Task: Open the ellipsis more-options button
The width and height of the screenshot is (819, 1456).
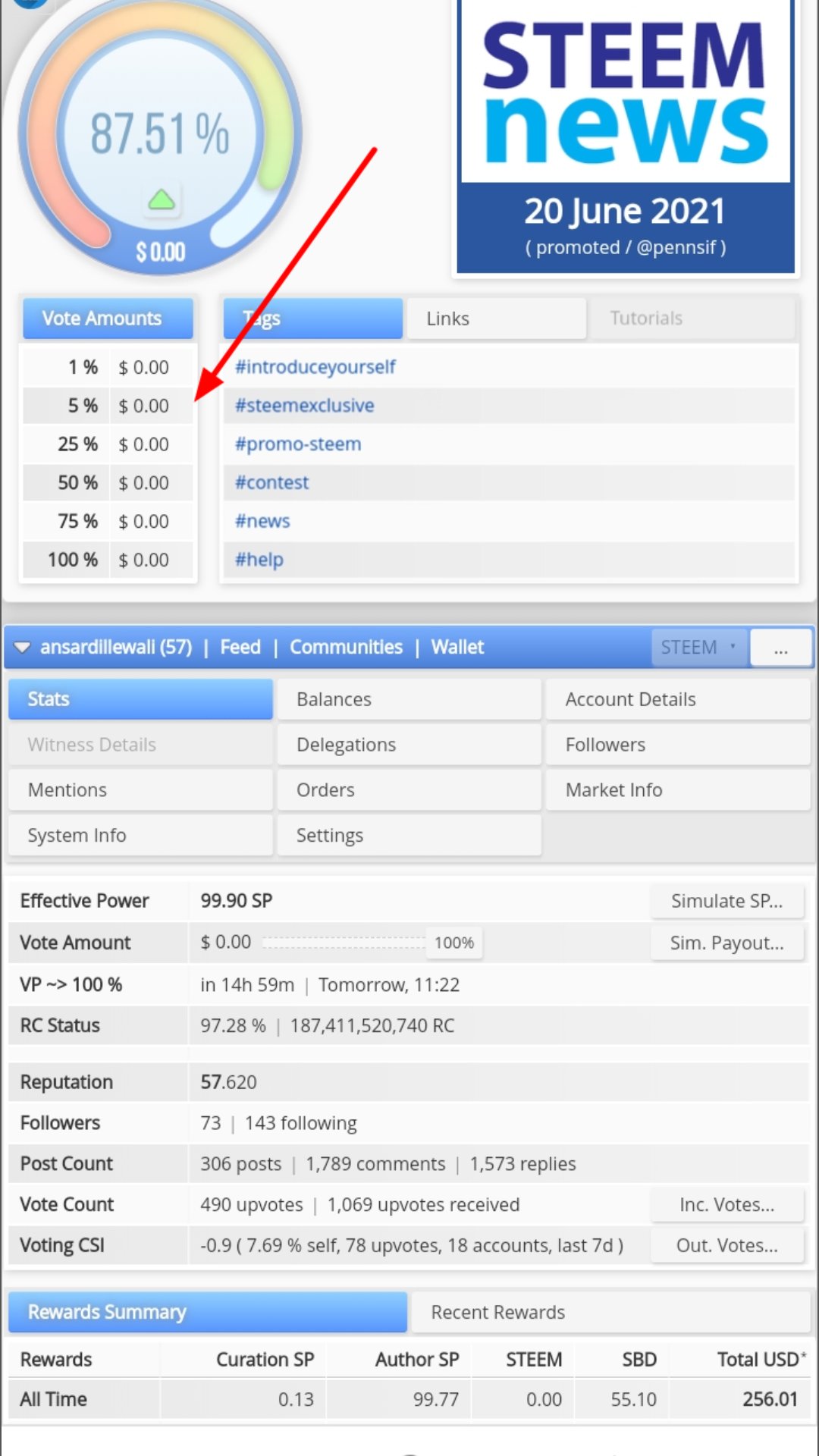Action: 780,648
